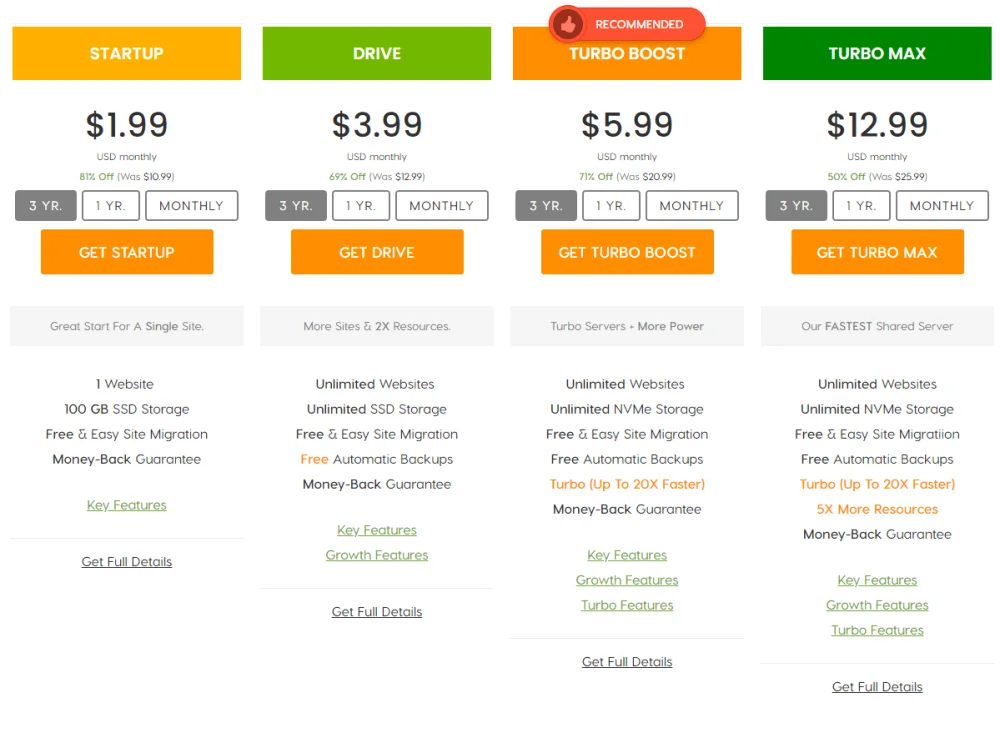Select Monthly billing for Turbo Max plan
The width and height of the screenshot is (1000, 733).
pyautogui.click(x=941, y=206)
